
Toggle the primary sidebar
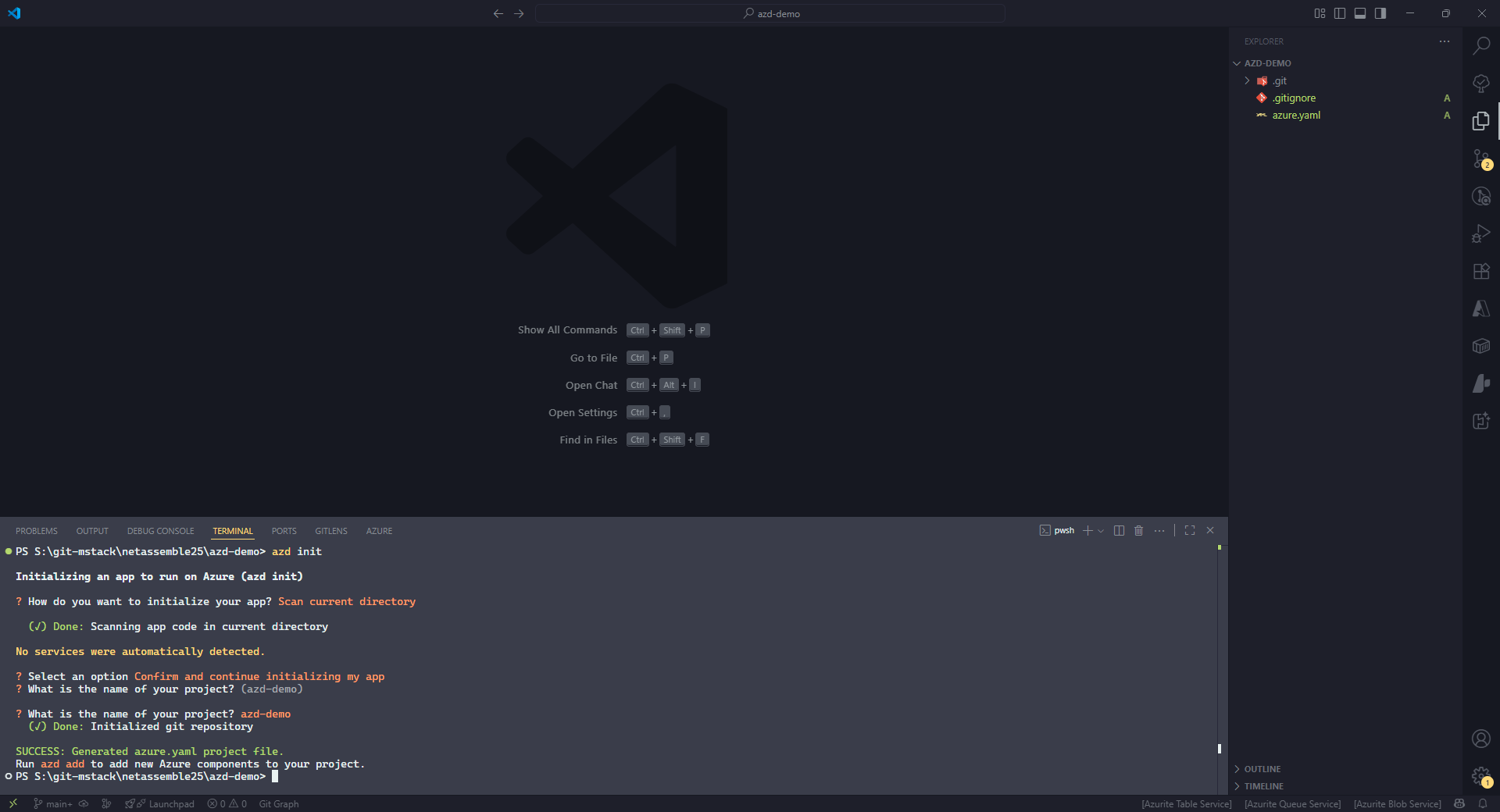[1340, 13]
